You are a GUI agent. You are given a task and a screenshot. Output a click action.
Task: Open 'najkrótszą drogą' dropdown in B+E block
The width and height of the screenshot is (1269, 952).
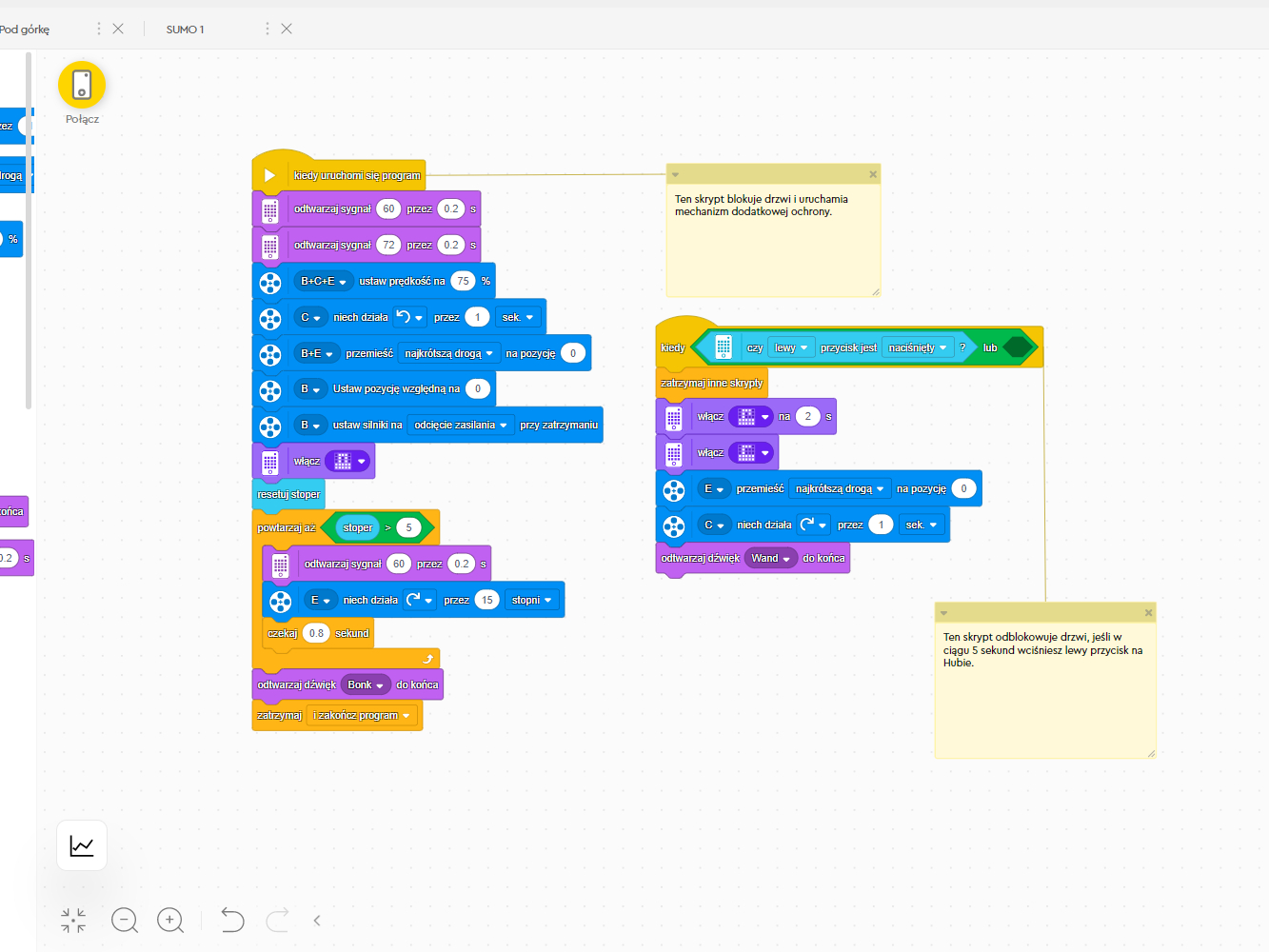pos(448,353)
